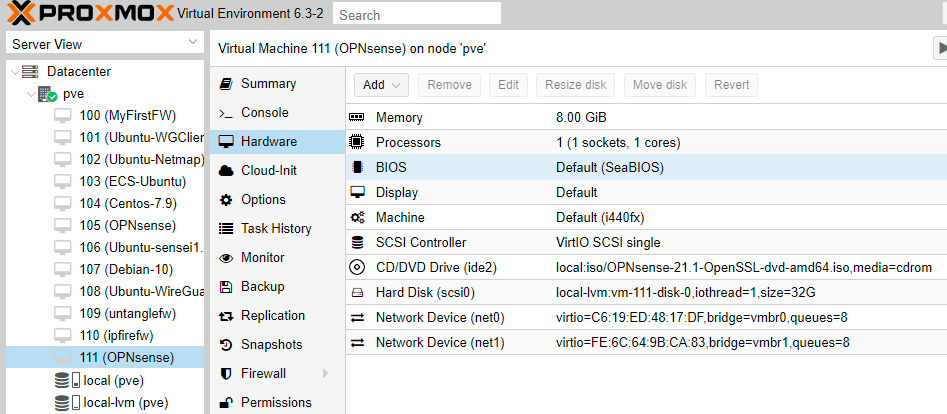Screen dimensions: 947x414
Task: Click the Move disk button
Action: point(660,85)
